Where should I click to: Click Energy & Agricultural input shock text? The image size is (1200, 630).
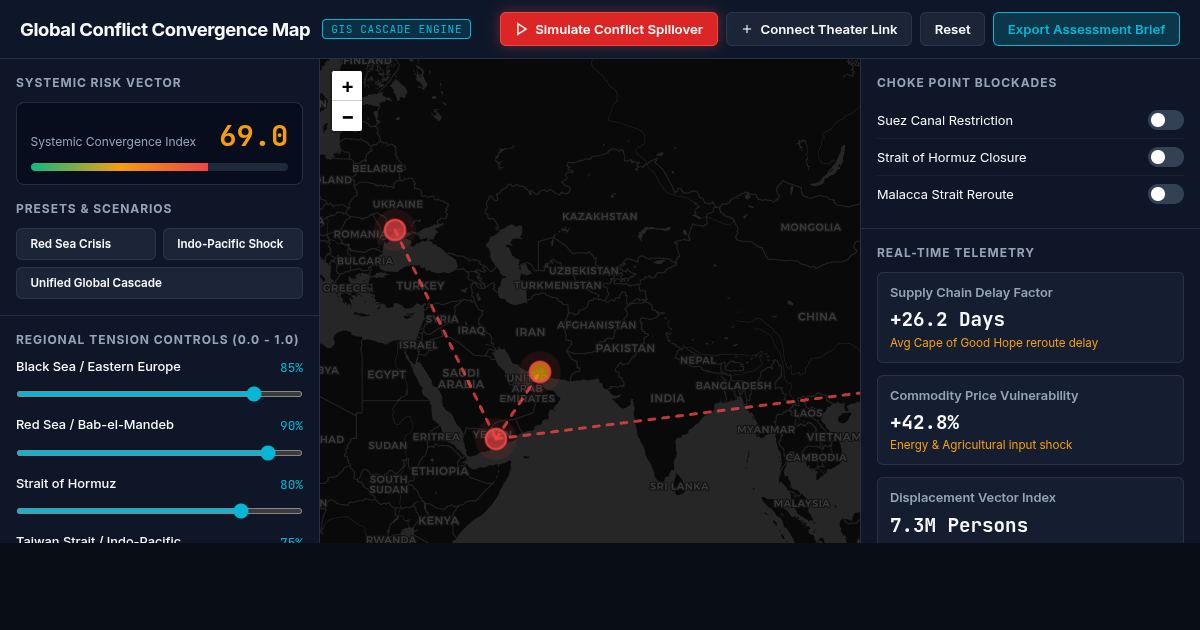tap(981, 445)
